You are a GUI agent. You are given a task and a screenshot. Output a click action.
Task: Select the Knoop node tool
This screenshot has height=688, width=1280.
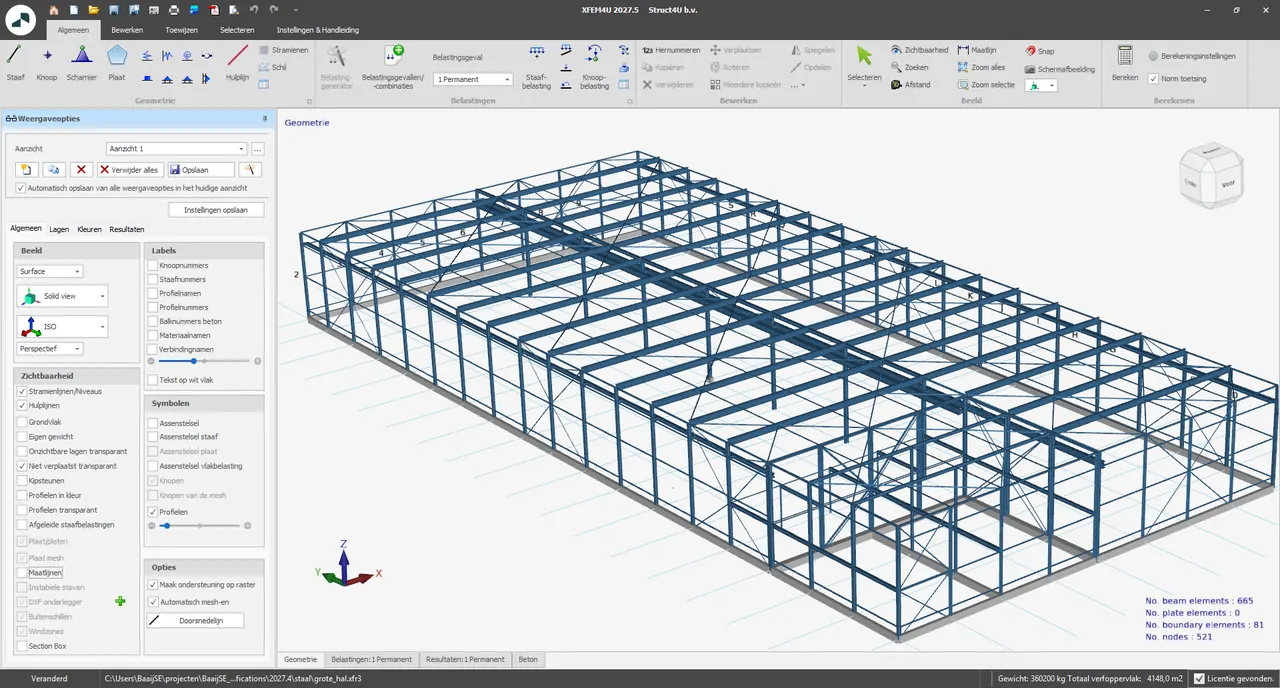[46, 61]
